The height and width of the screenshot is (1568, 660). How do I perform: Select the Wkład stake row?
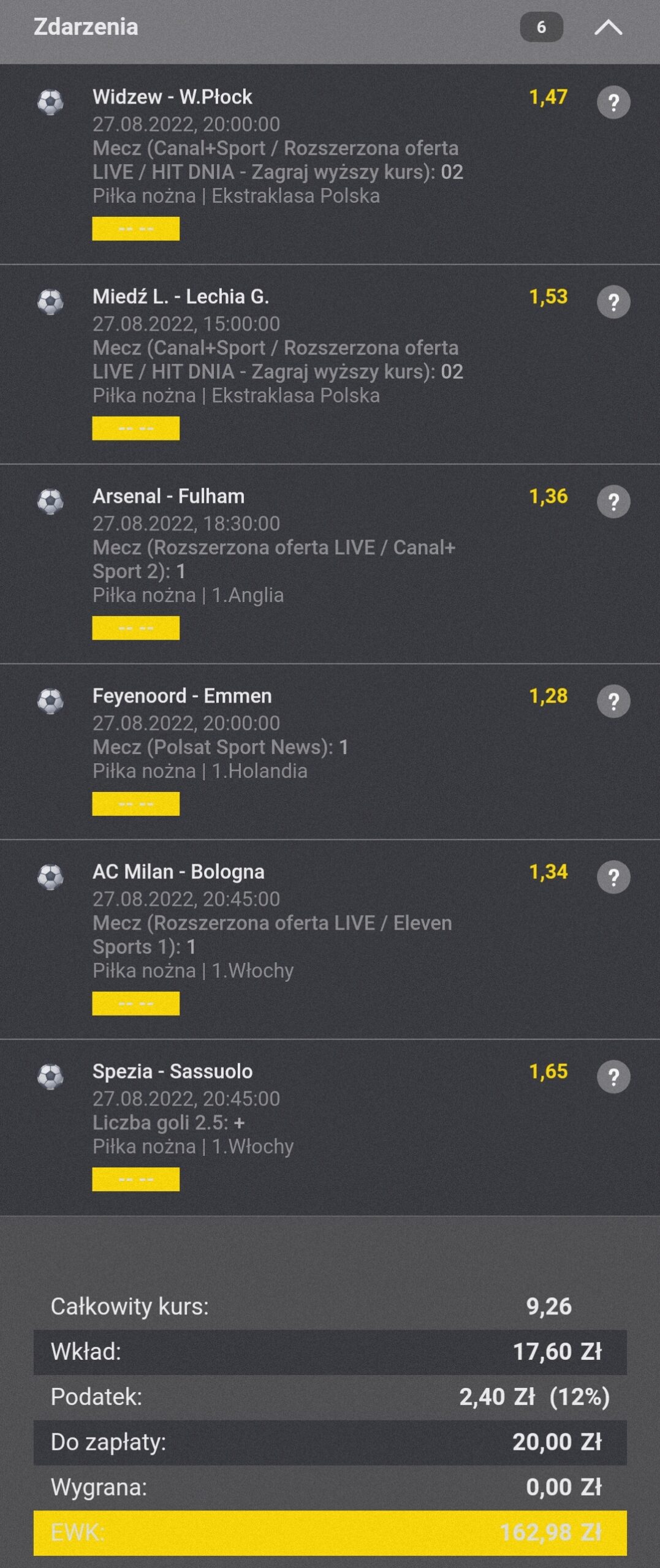coord(330,1352)
